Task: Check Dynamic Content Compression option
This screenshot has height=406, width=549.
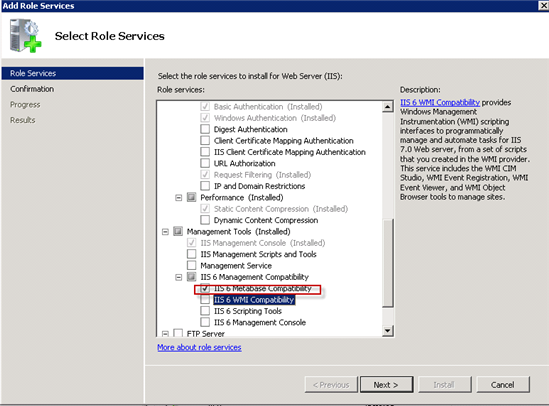Action: coord(205,220)
